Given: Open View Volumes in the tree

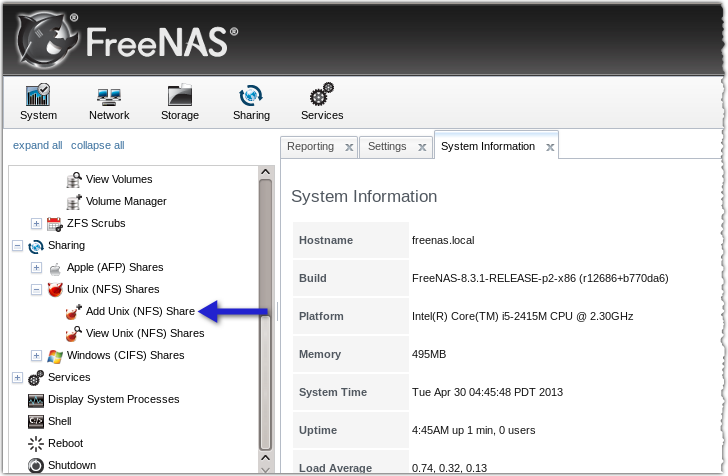Looking at the screenshot, I should pyautogui.click(x=119, y=179).
